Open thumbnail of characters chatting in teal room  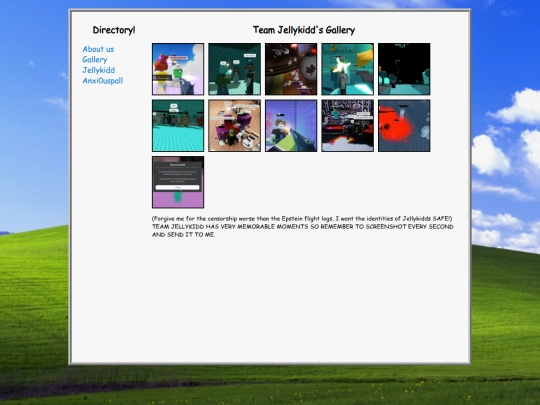(235, 69)
